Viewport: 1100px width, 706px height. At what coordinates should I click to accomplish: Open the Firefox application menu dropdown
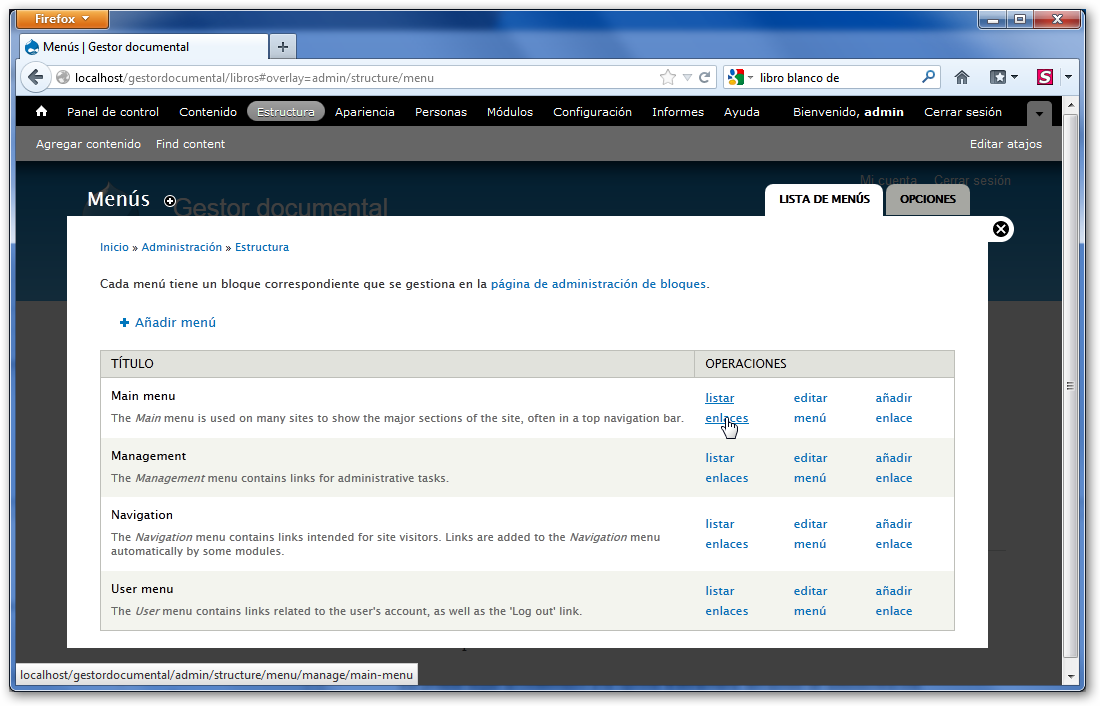click(x=63, y=19)
